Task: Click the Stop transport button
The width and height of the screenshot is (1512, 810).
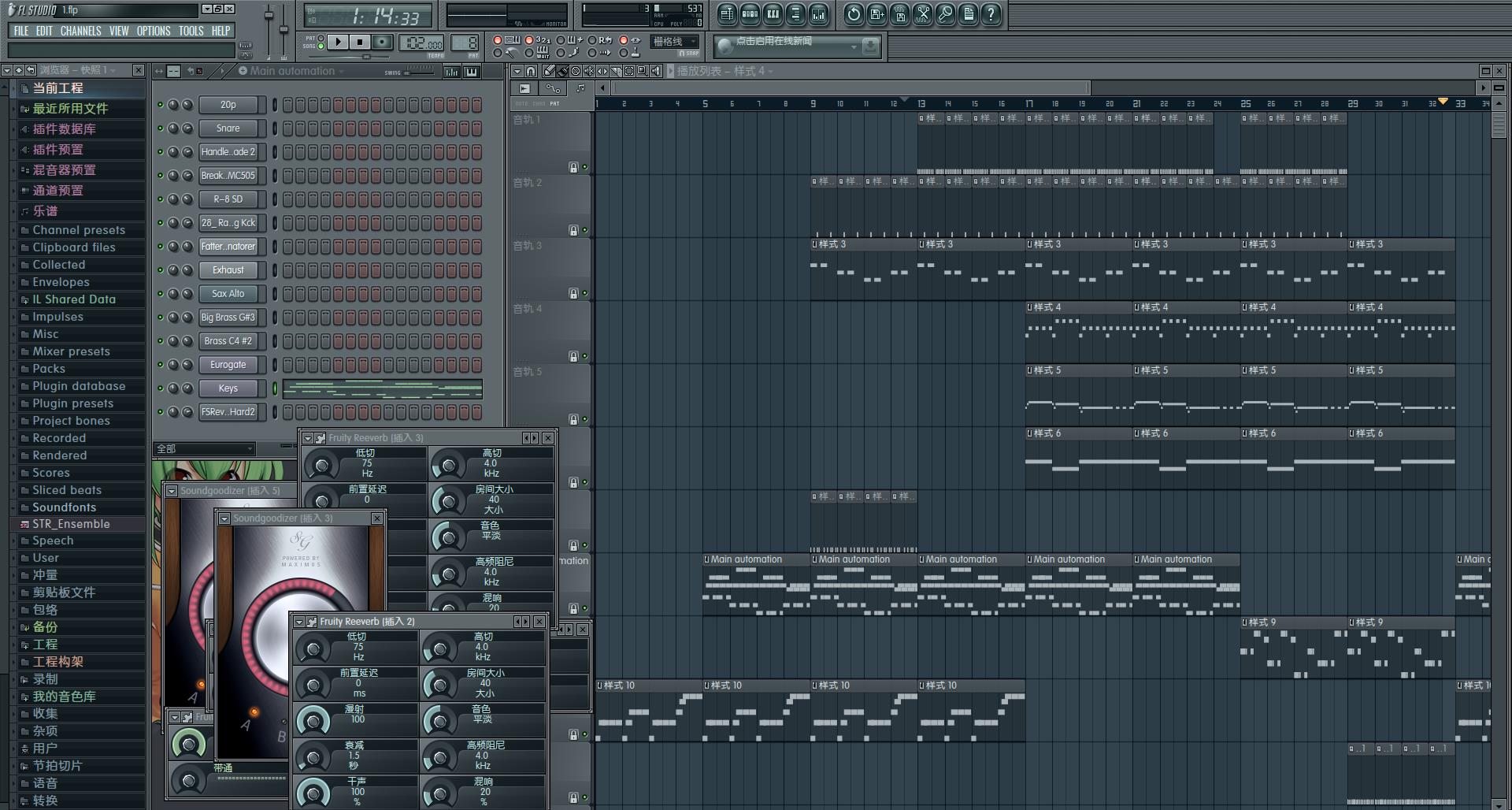Action: [x=360, y=42]
